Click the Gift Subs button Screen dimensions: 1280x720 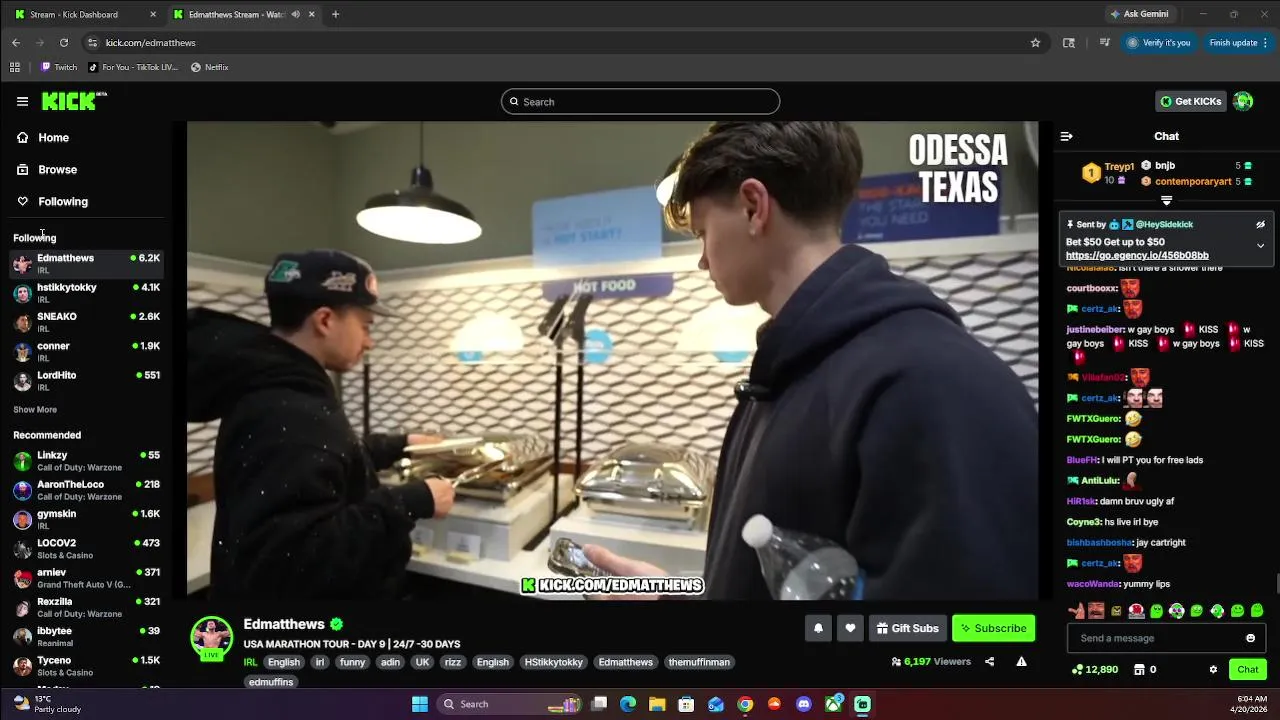[907, 628]
